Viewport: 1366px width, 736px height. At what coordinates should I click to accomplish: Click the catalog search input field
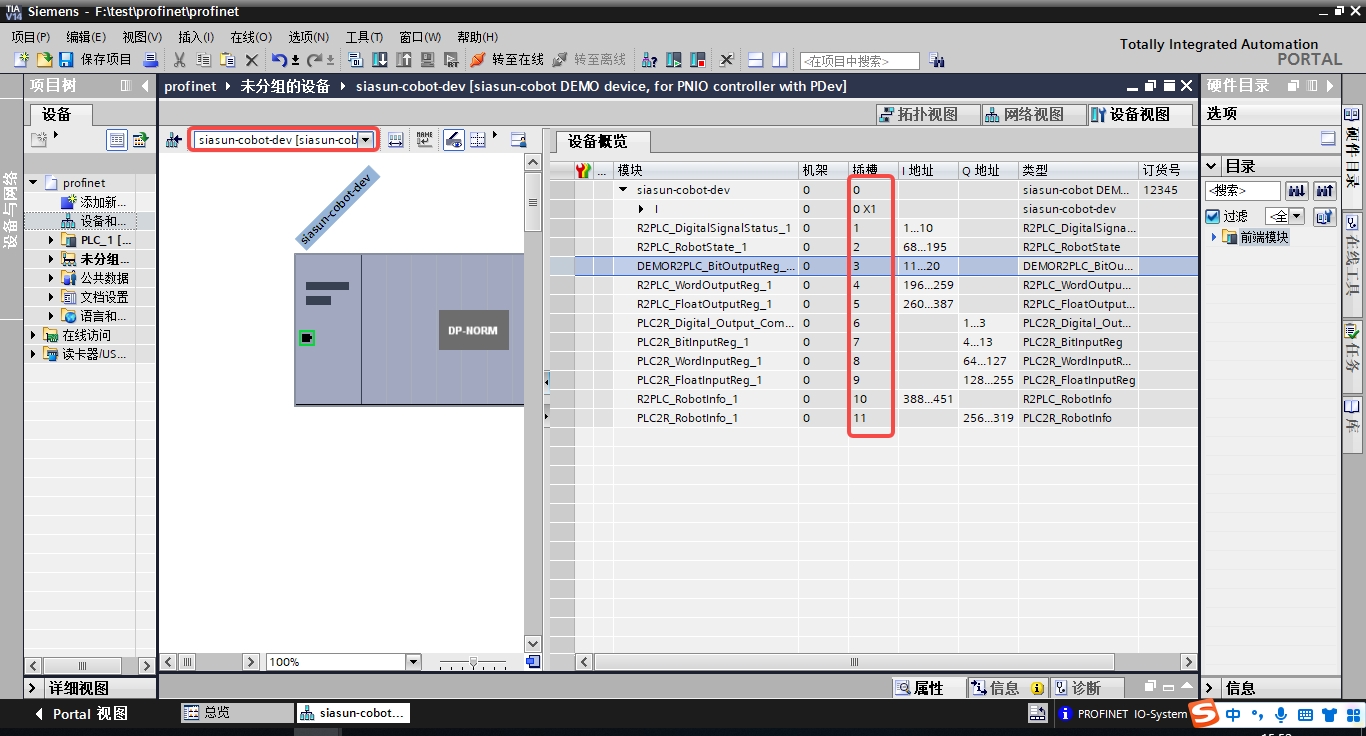(x=1243, y=190)
